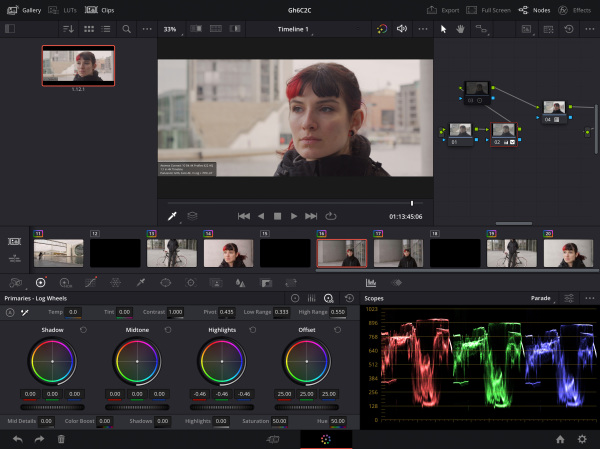Open gallery sort order menu
Viewport: 600px width, 449px height.
click(x=68, y=29)
